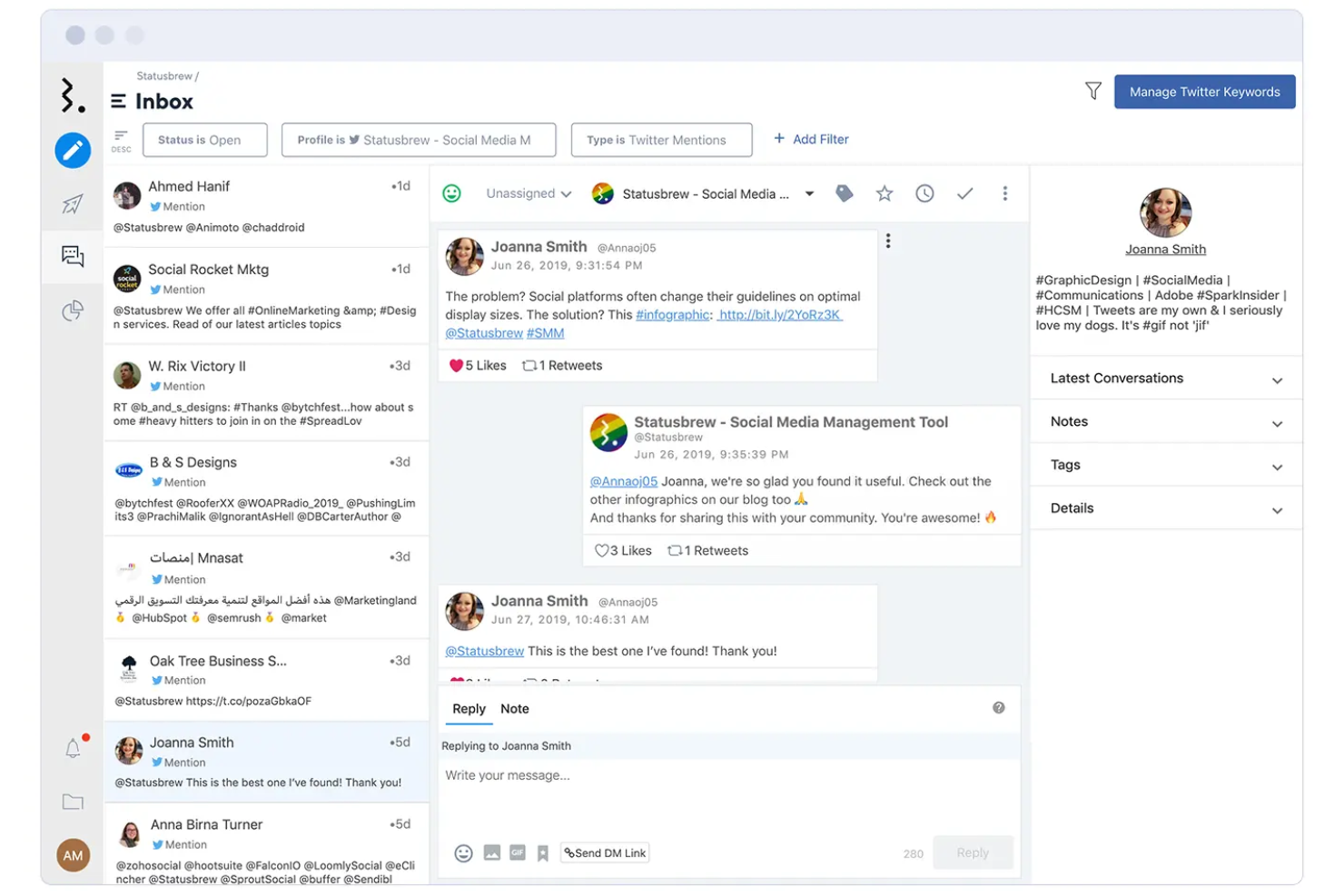
Task: Expand the Details section
Action: point(1166,508)
